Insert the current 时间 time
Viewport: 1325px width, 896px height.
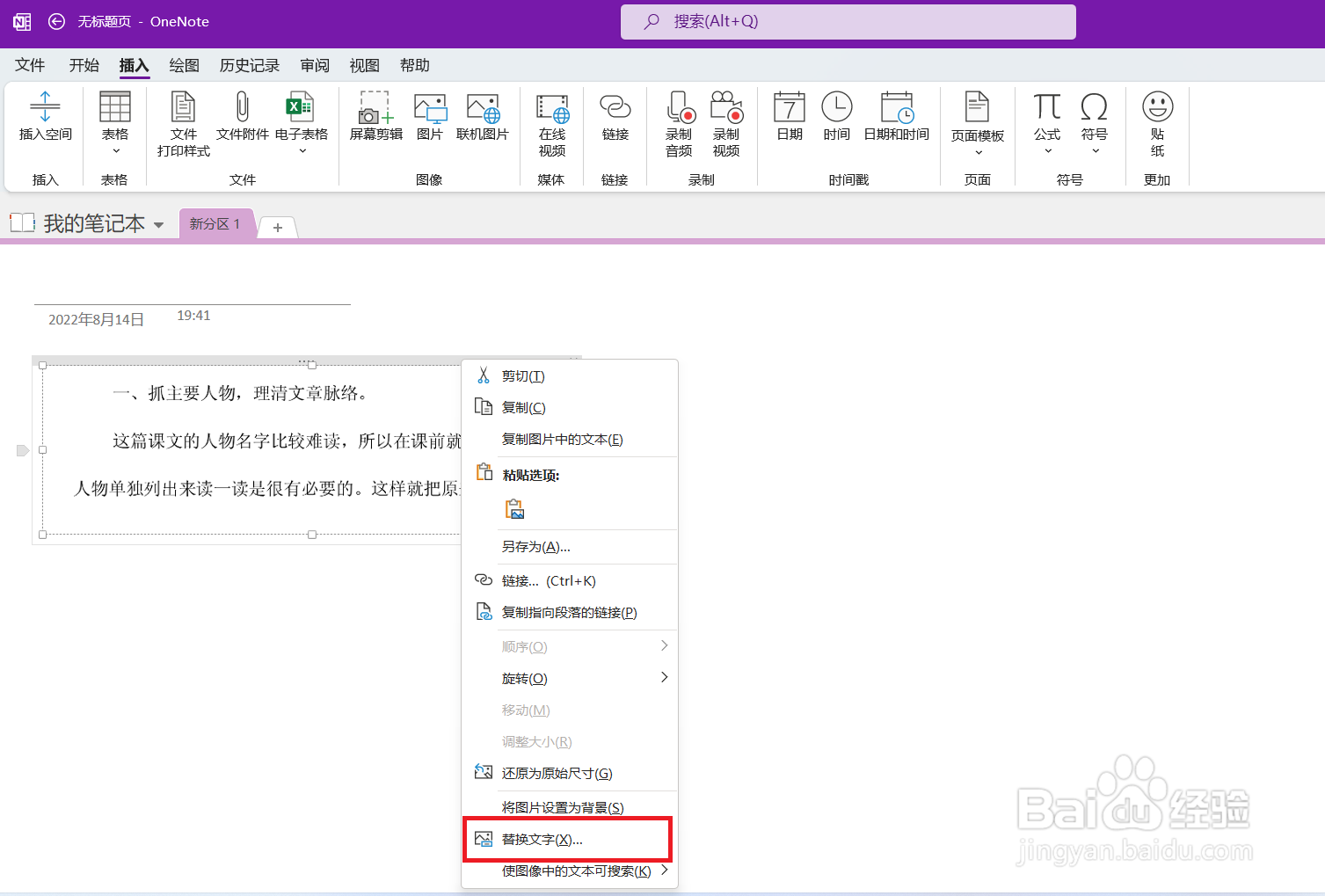(x=836, y=123)
